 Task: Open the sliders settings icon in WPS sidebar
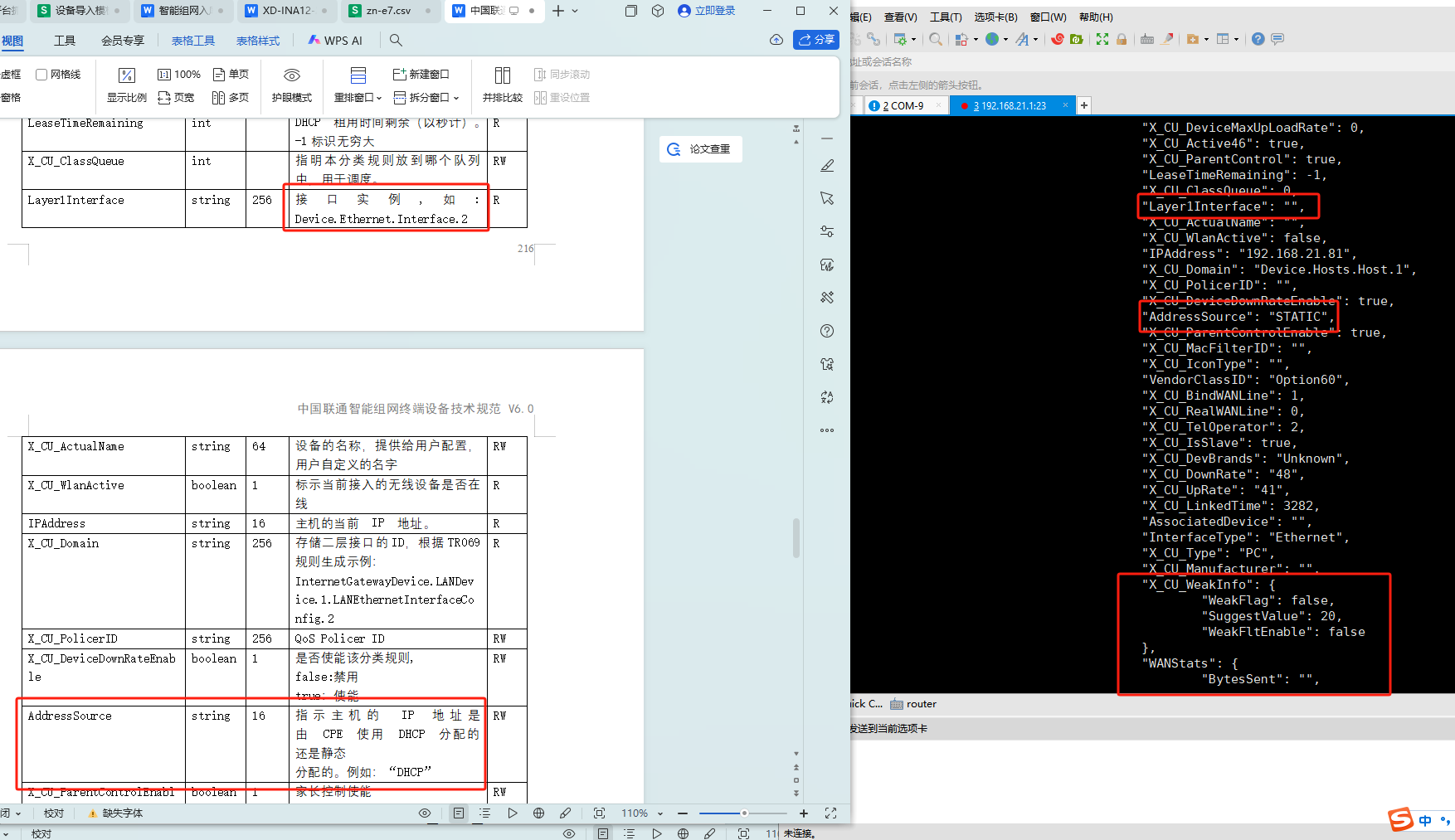tap(827, 231)
